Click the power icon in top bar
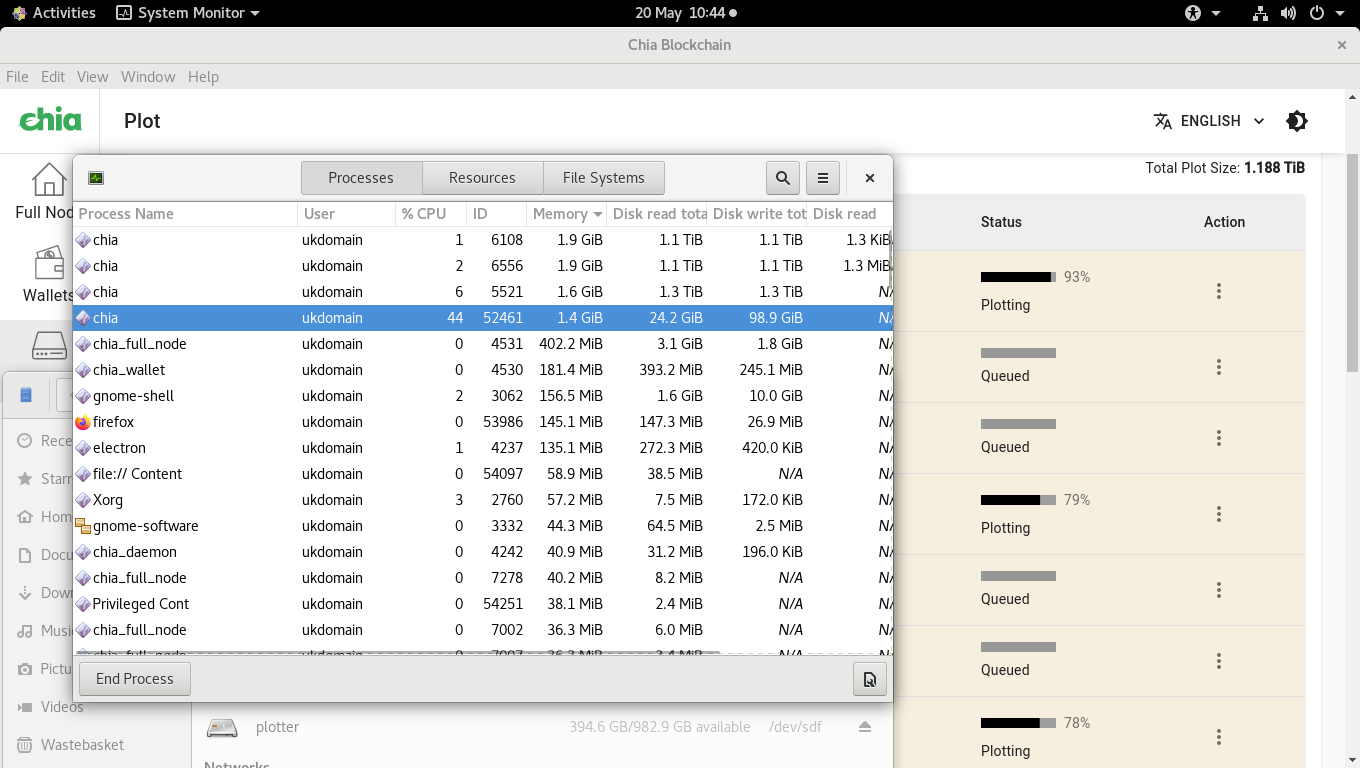The width and height of the screenshot is (1360, 768). coord(1316,13)
